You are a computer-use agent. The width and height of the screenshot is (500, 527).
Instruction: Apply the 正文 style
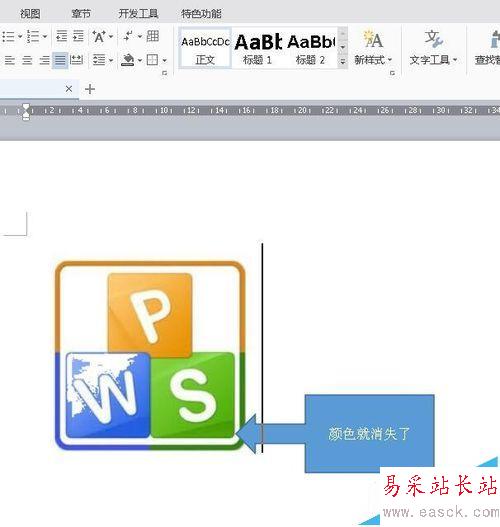tap(205, 49)
